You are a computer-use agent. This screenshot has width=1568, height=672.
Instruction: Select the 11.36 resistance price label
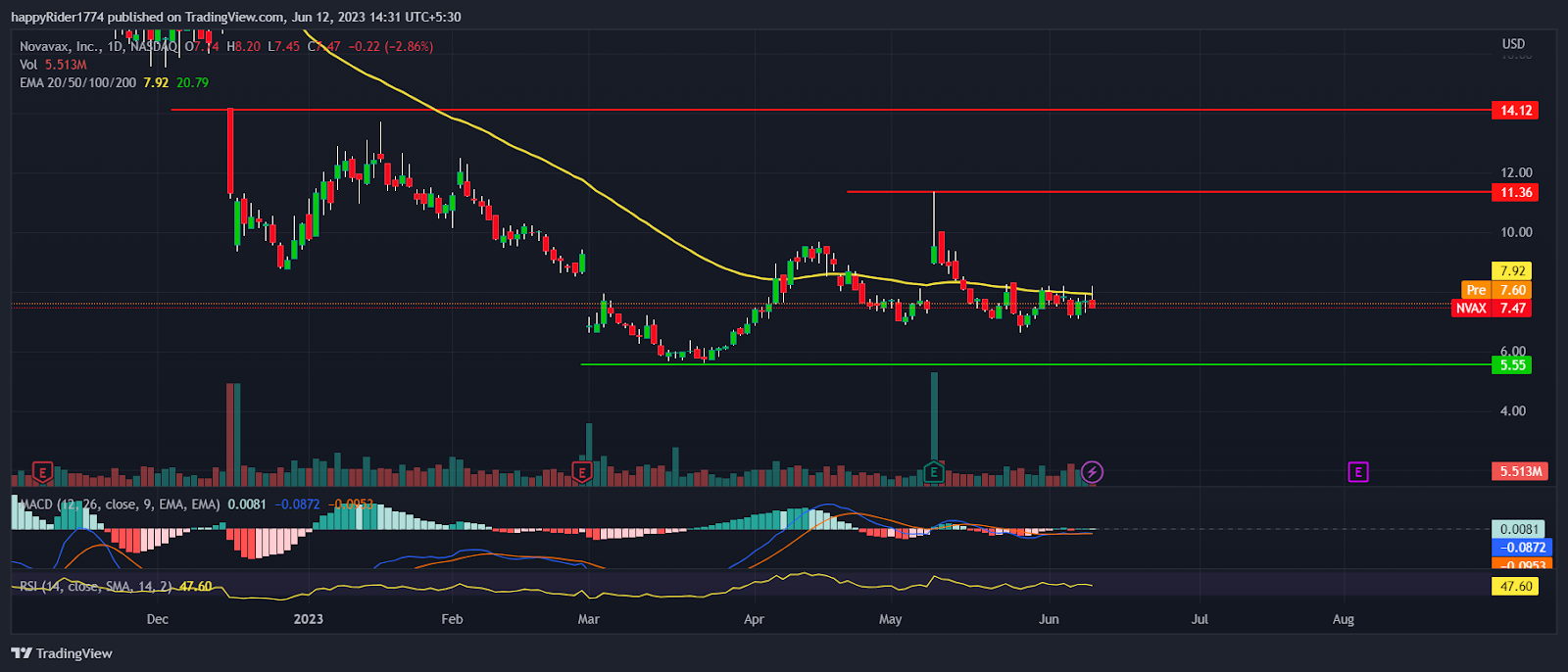[1514, 193]
